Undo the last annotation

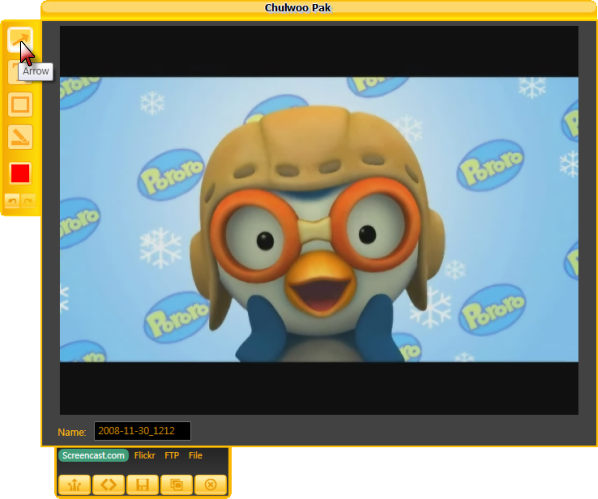(x=12, y=201)
